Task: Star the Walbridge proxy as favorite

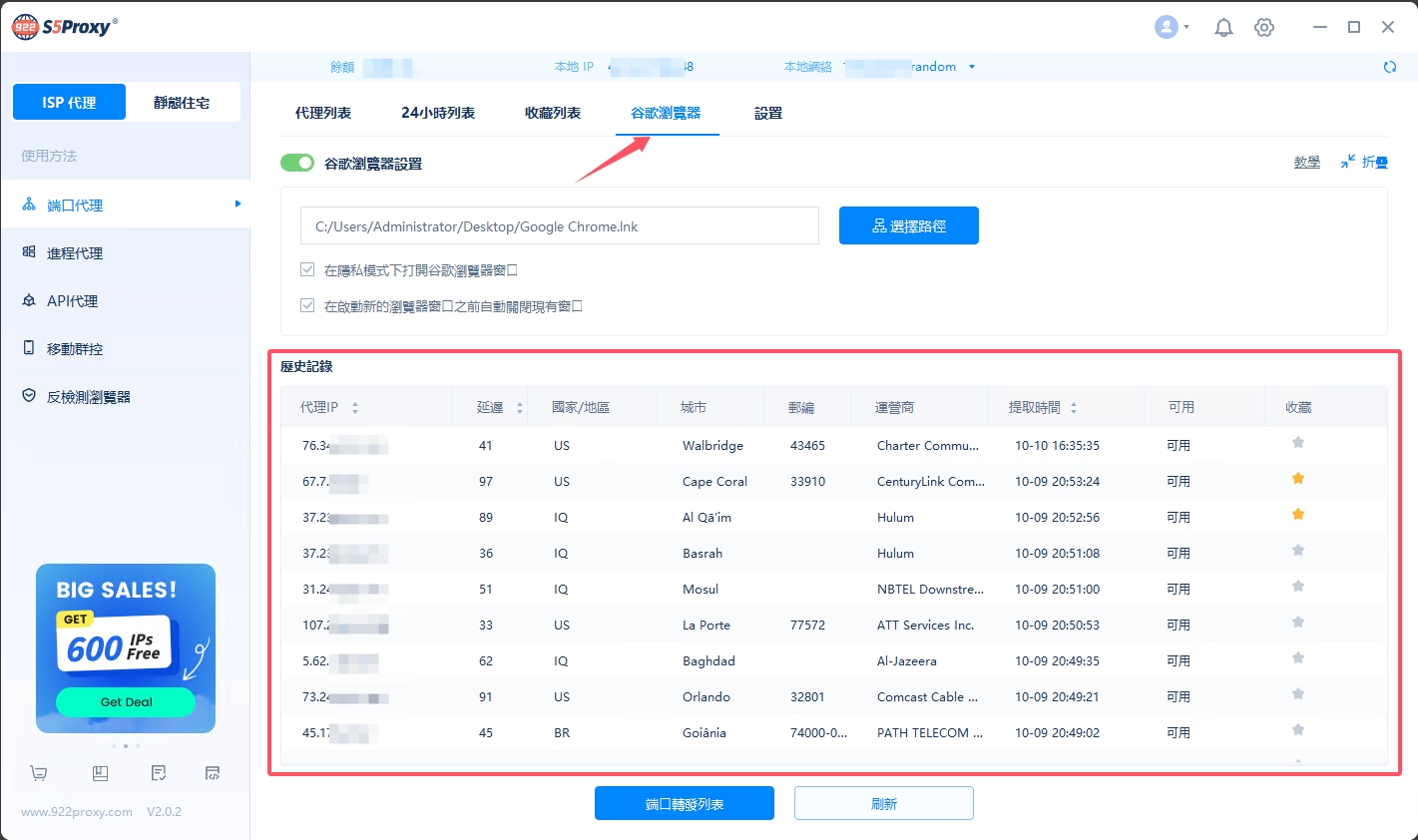Action: click(x=1298, y=443)
